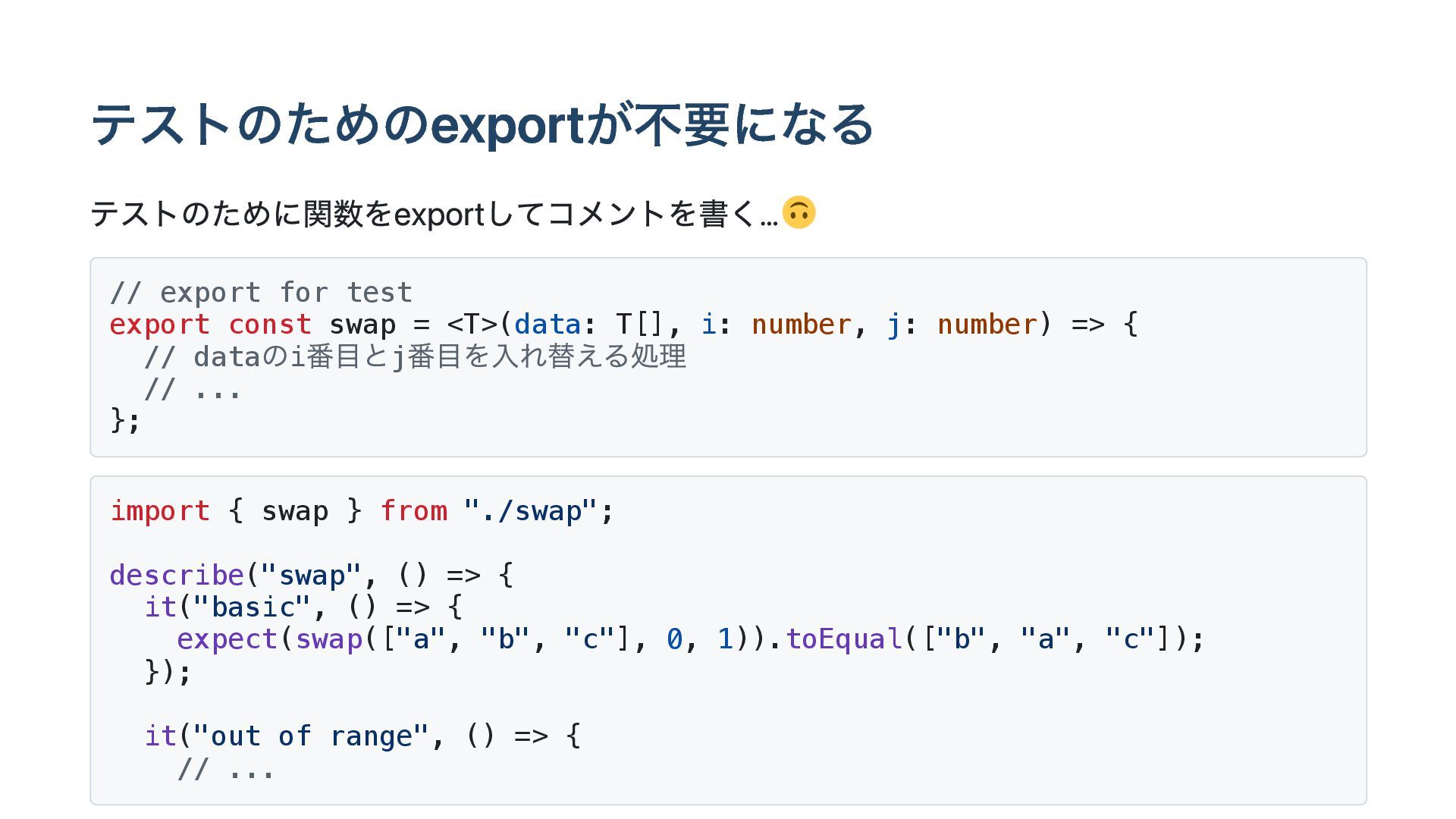This screenshot has height=819, width=1456.
Task: Click the "swap" name in the const declaration
Action: [x=362, y=325]
